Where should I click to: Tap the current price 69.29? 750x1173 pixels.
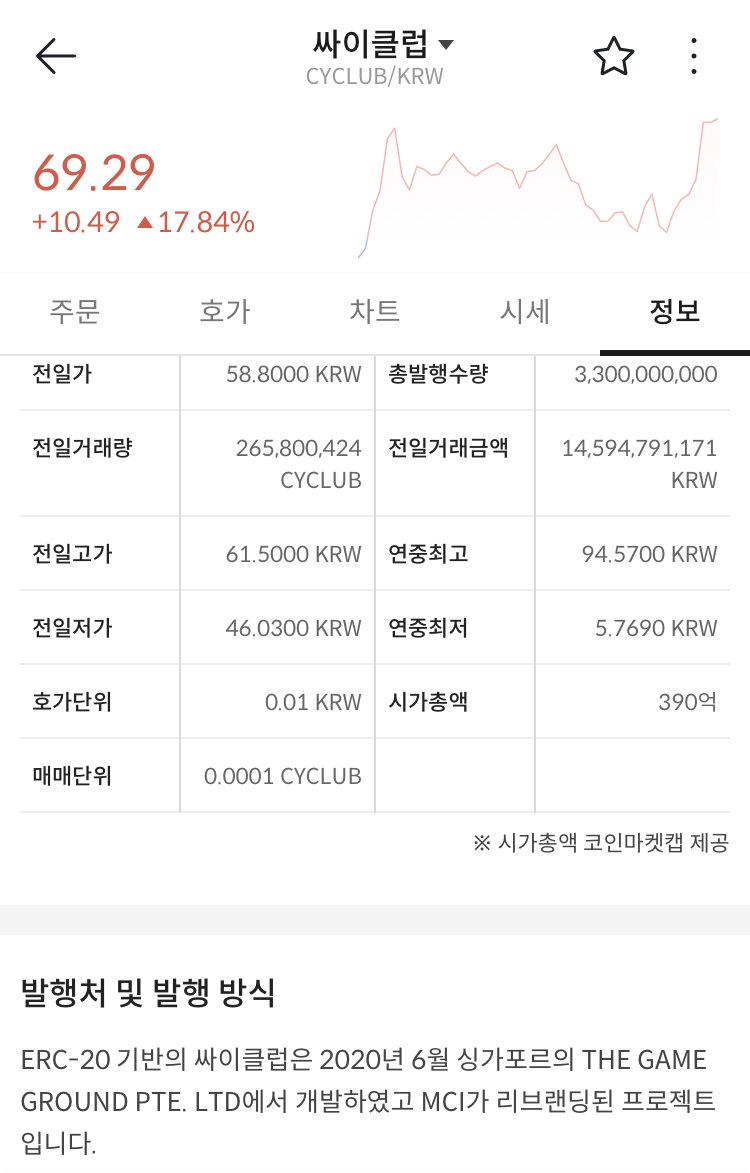(94, 173)
